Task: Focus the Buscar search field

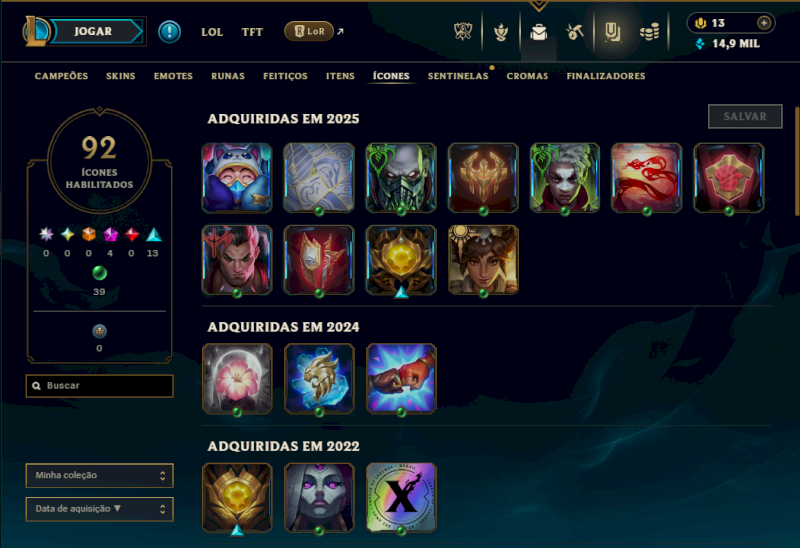Action: coord(99,386)
